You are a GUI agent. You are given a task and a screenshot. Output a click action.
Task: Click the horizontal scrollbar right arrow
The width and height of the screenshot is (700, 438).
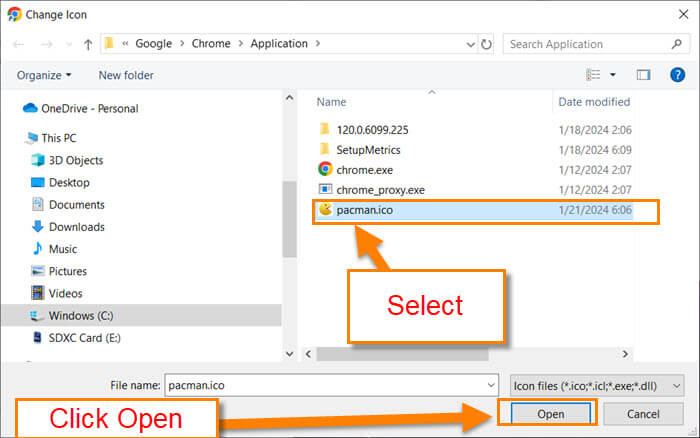(x=625, y=354)
